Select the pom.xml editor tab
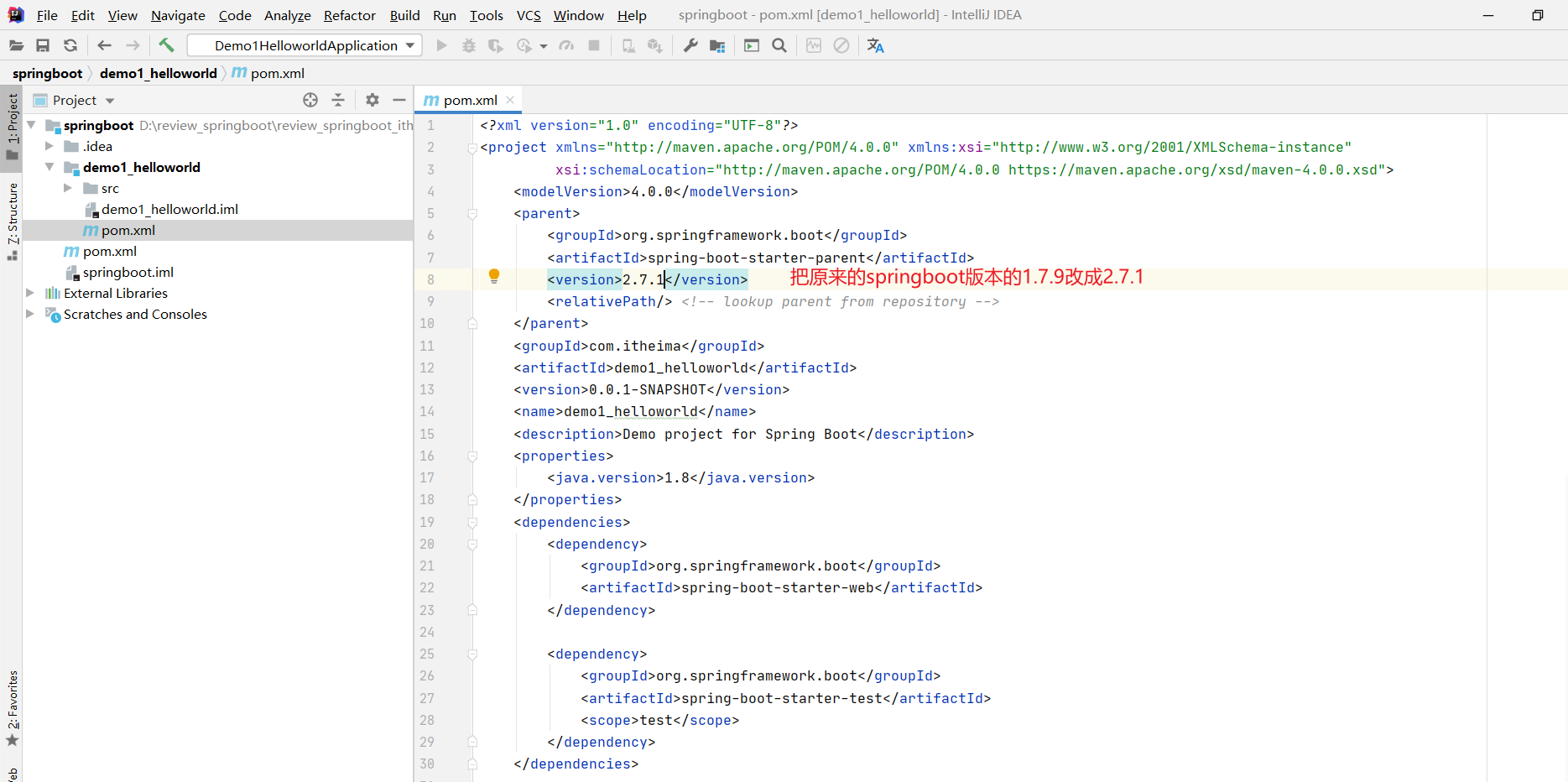The image size is (1568, 782). 469,100
